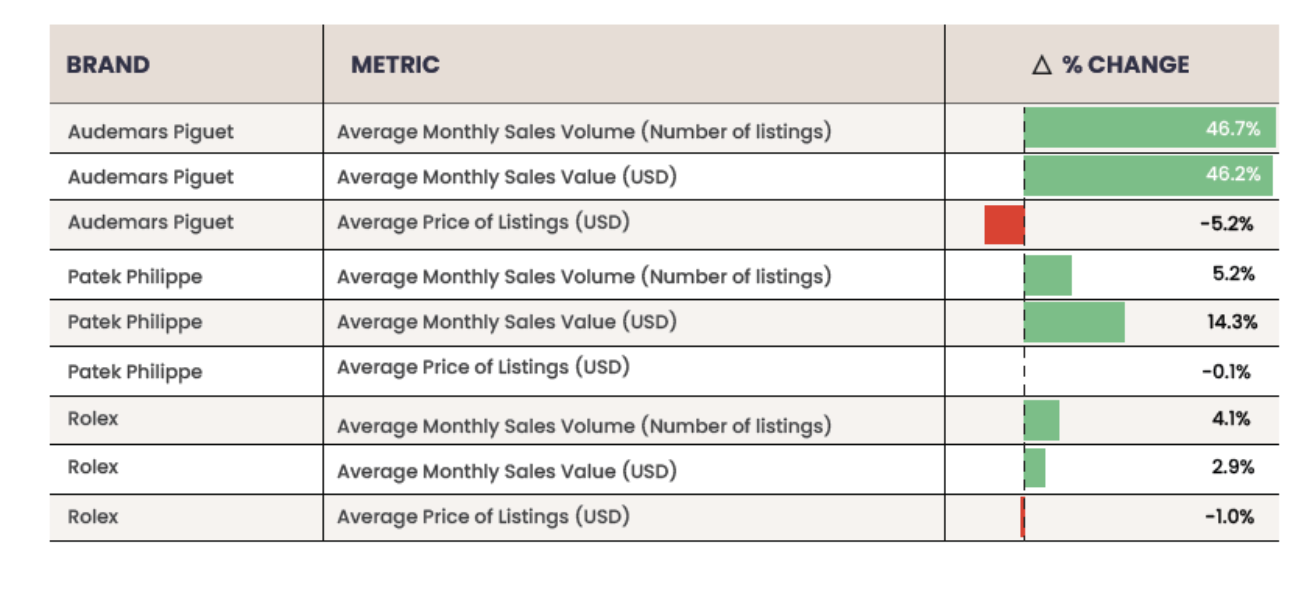Select Rolex's green 4.1% sales volume bar
The width and height of the screenshot is (1316, 590).
pyautogui.click(x=1042, y=420)
